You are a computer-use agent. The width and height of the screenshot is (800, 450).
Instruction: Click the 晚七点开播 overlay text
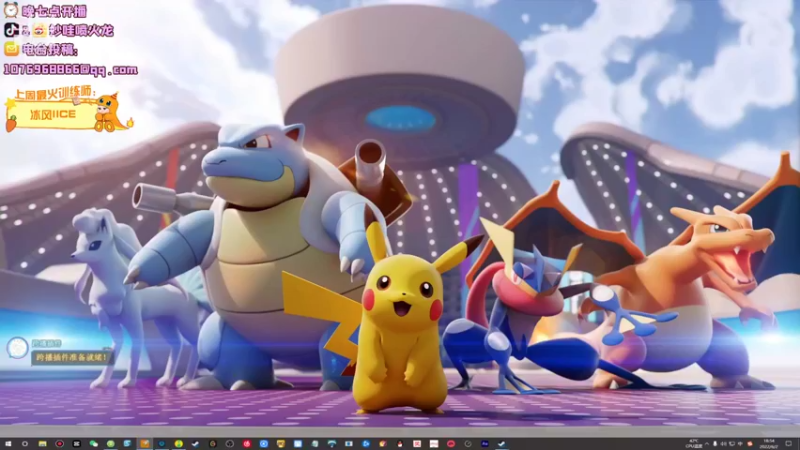pyautogui.click(x=54, y=11)
